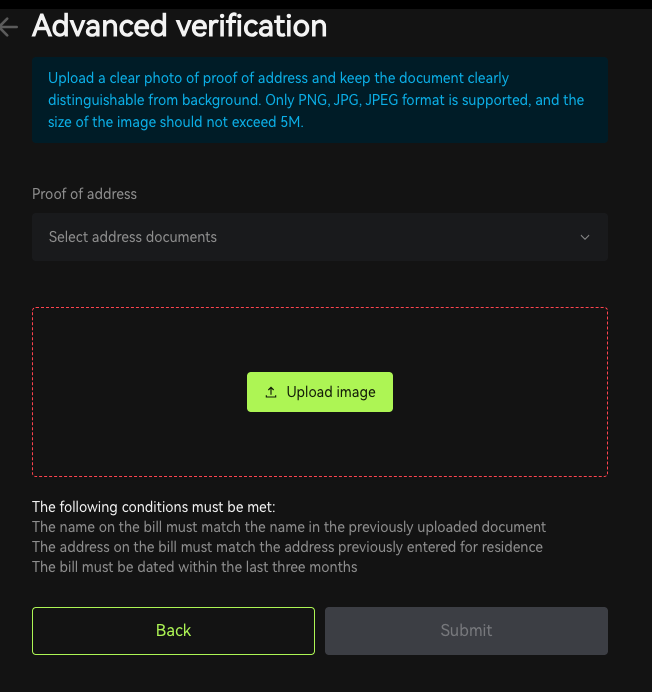Click the Select address documents placeholder text
This screenshot has height=692, width=652.
tap(132, 237)
